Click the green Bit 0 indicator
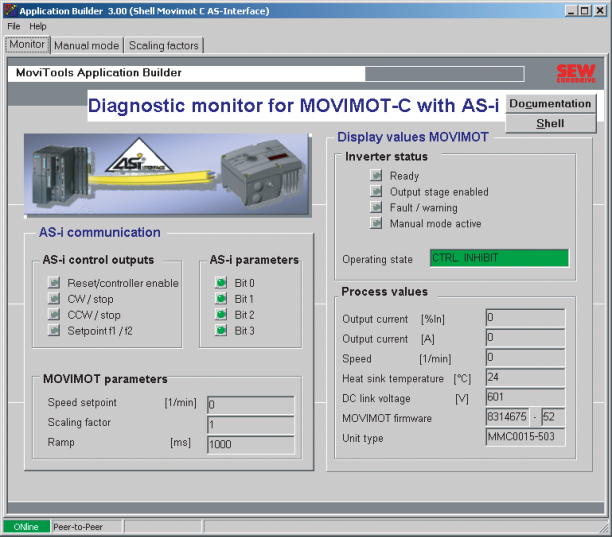The width and height of the screenshot is (612, 537). (221, 283)
